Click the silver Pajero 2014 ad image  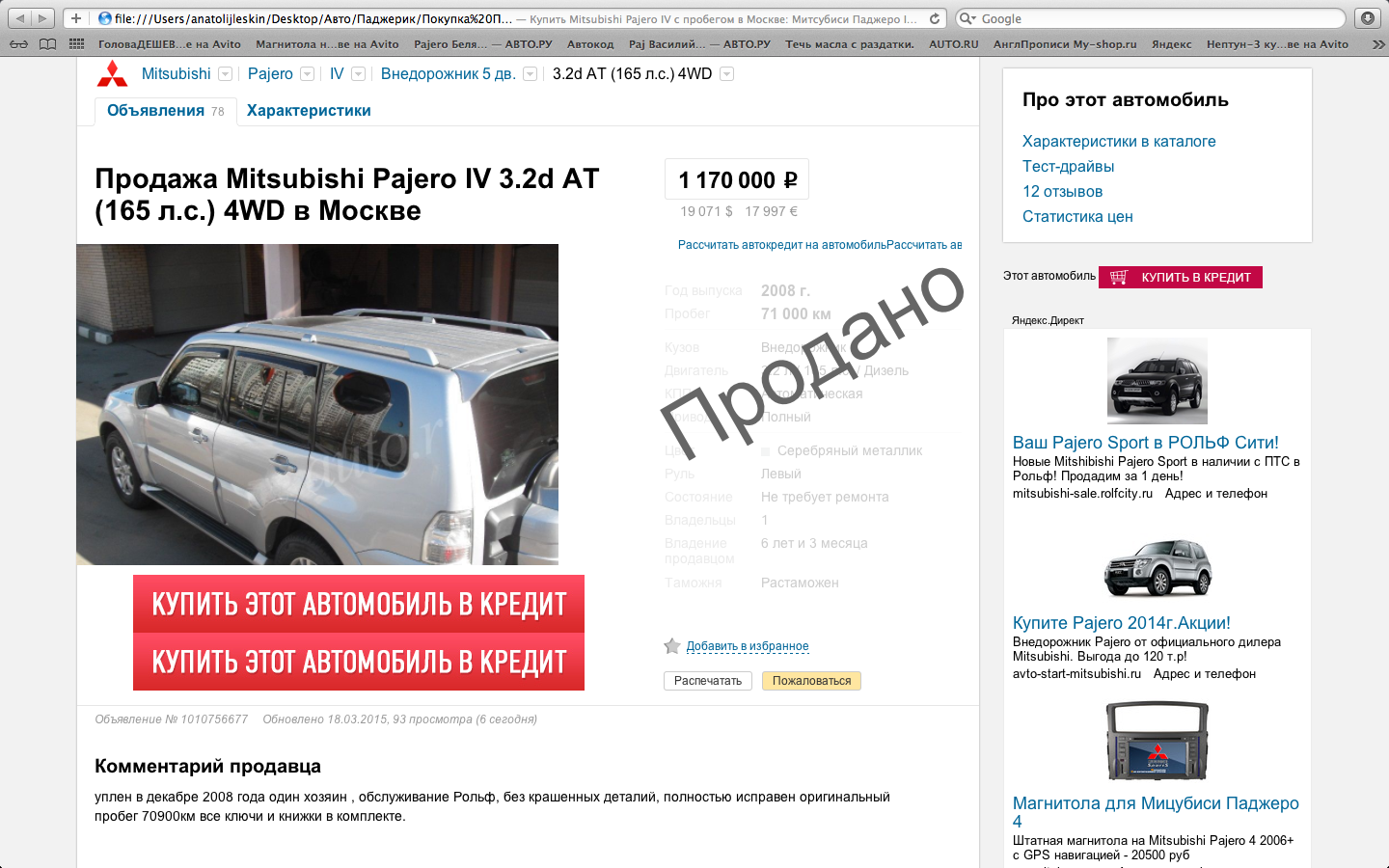[x=1157, y=566]
